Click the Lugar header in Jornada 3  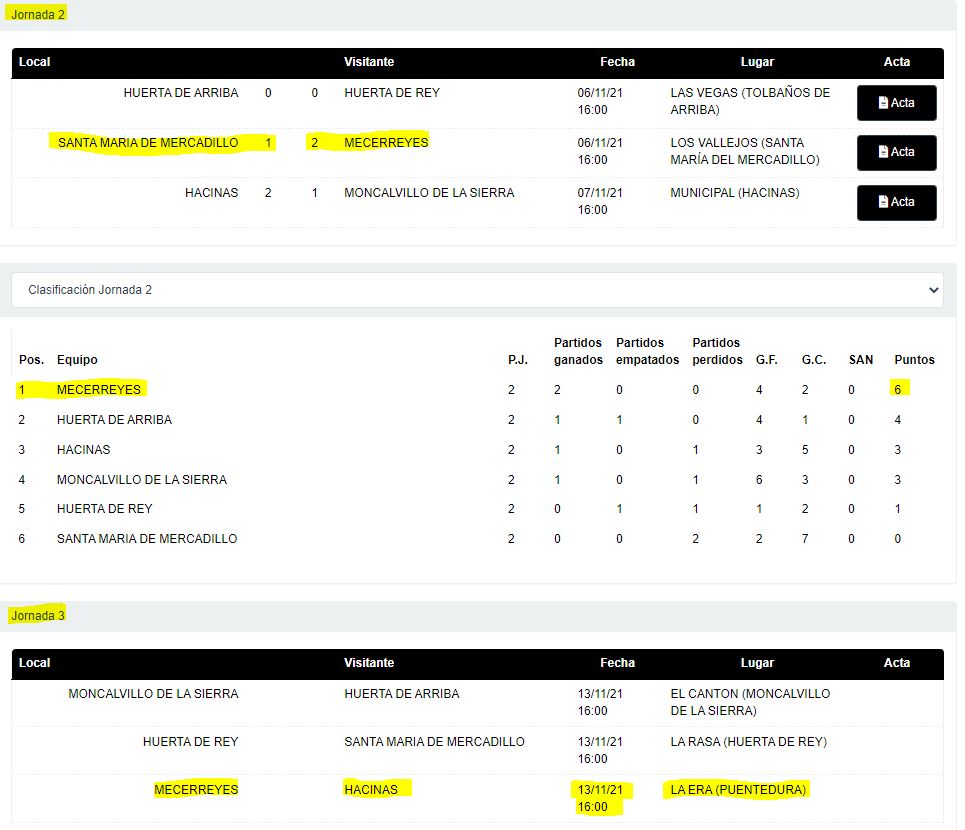click(x=757, y=662)
